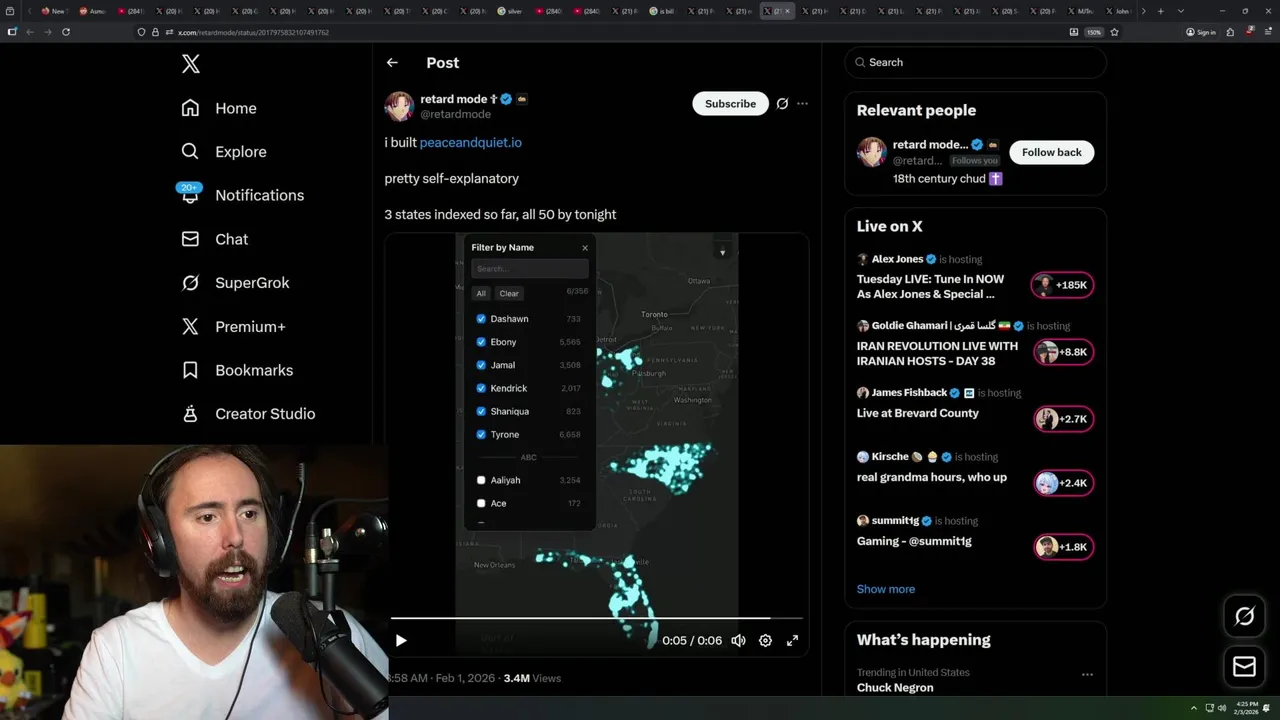The image size is (1280, 720).
Task: Click the Tyrone checkbox in video
Action: [481, 435]
